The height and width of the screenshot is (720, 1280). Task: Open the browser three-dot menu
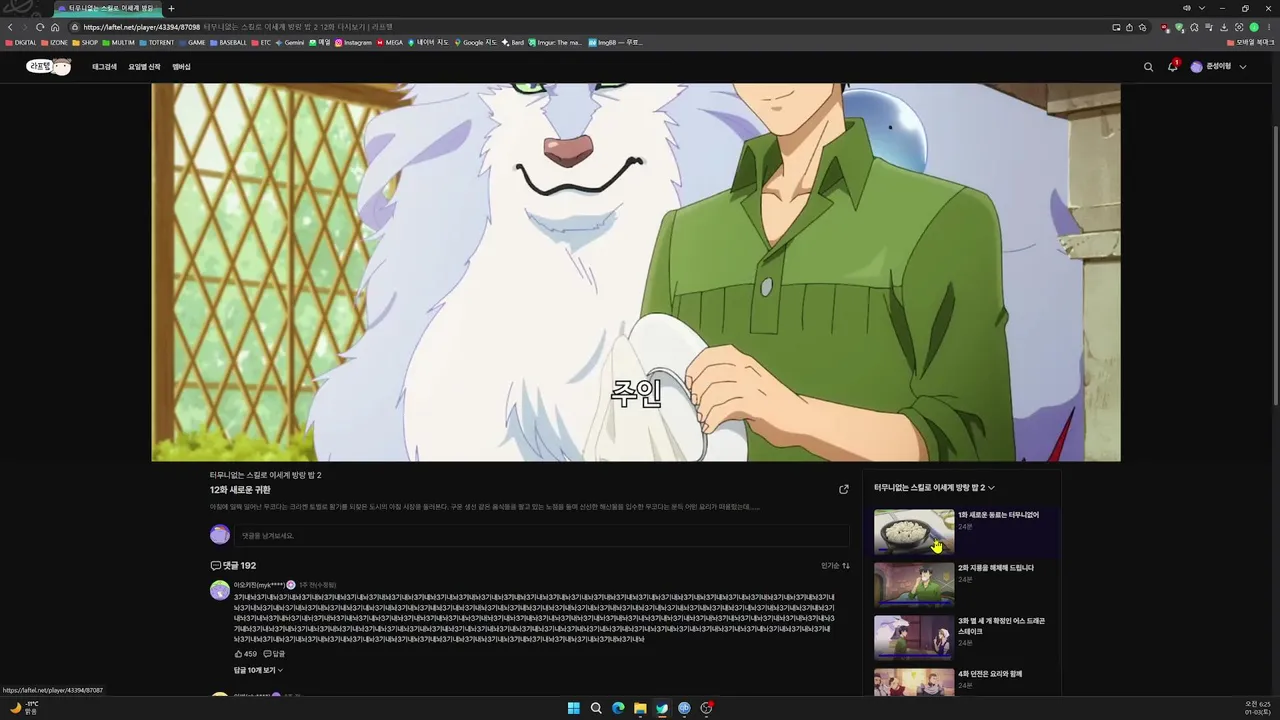[1268, 27]
